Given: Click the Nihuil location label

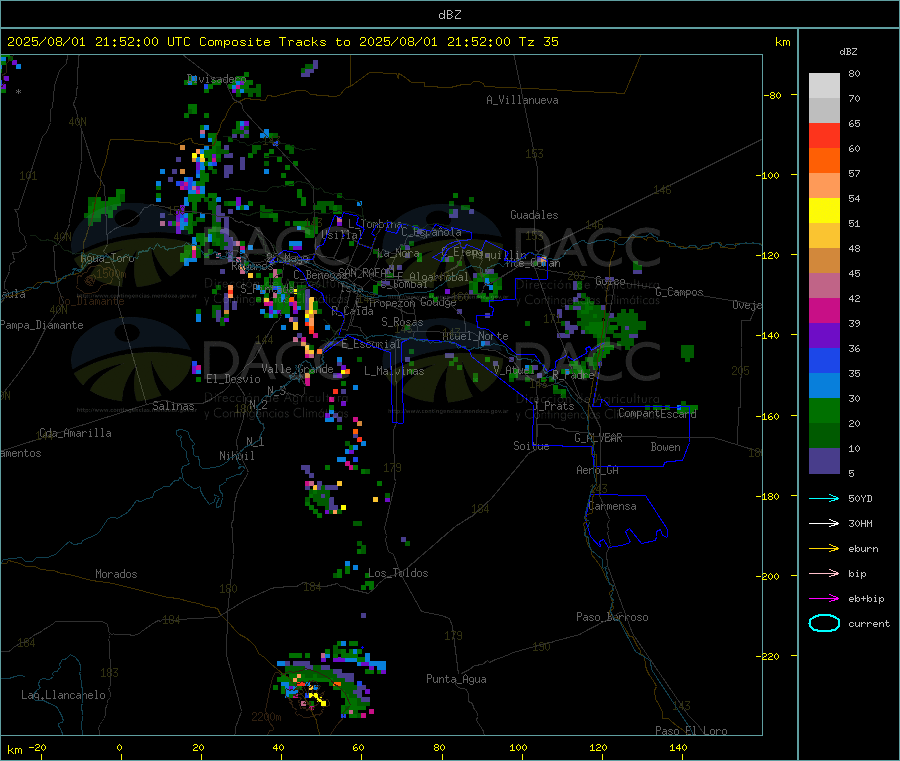Looking at the screenshot, I should point(237,456).
